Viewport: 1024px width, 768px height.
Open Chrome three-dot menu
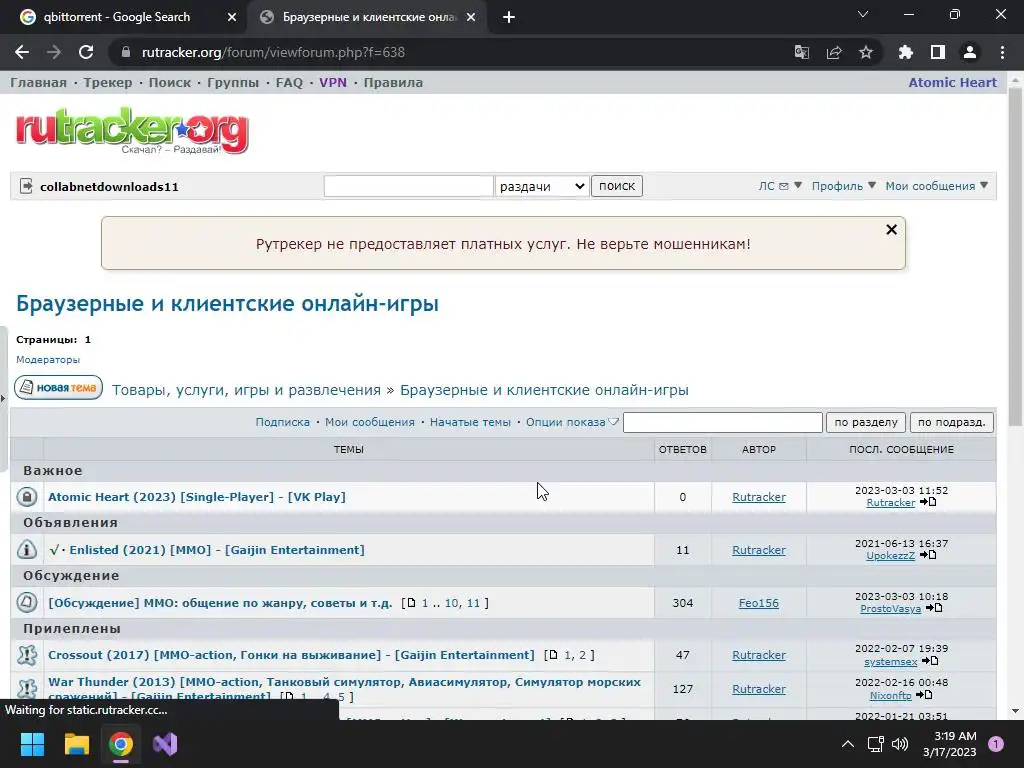click(1002, 52)
